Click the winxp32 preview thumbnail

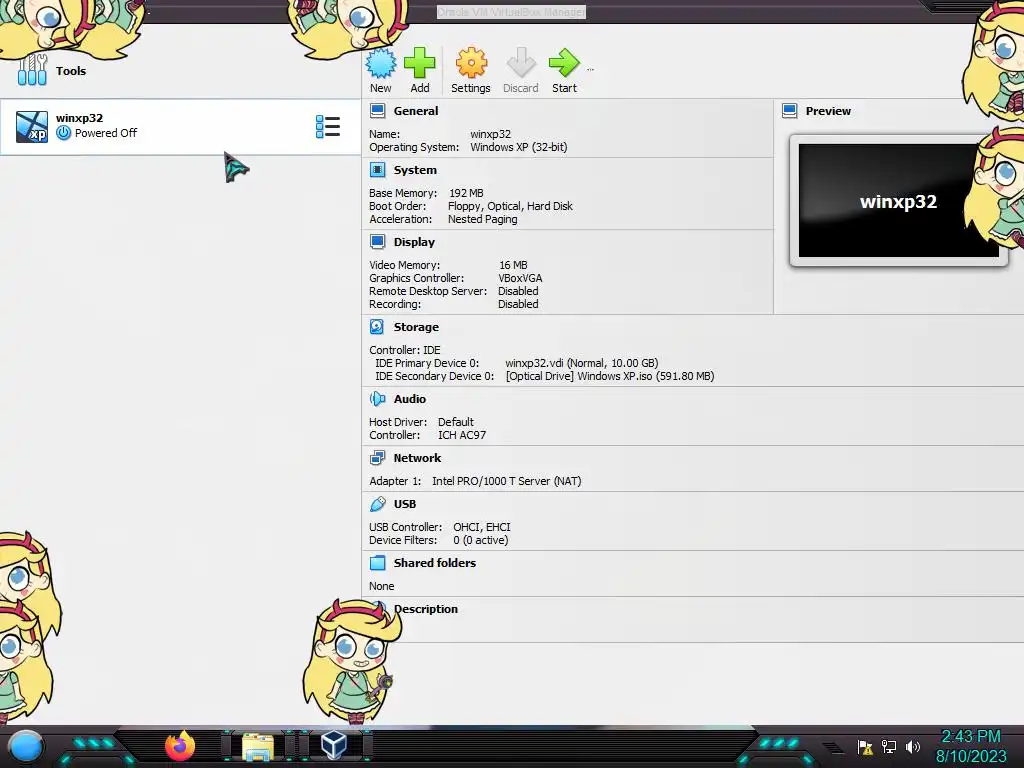(x=898, y=200)
